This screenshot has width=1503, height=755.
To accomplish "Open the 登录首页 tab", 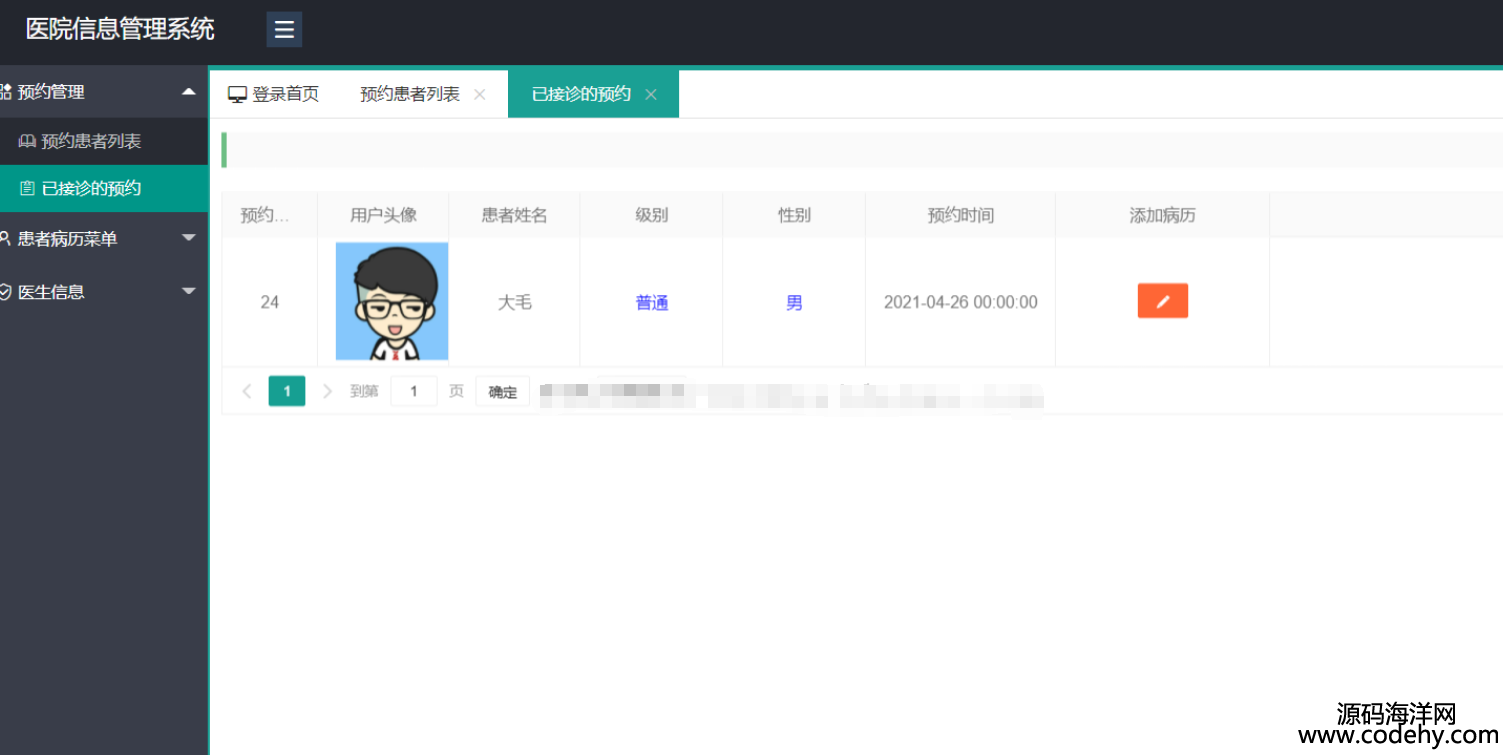I will click(x=274, y=94).
